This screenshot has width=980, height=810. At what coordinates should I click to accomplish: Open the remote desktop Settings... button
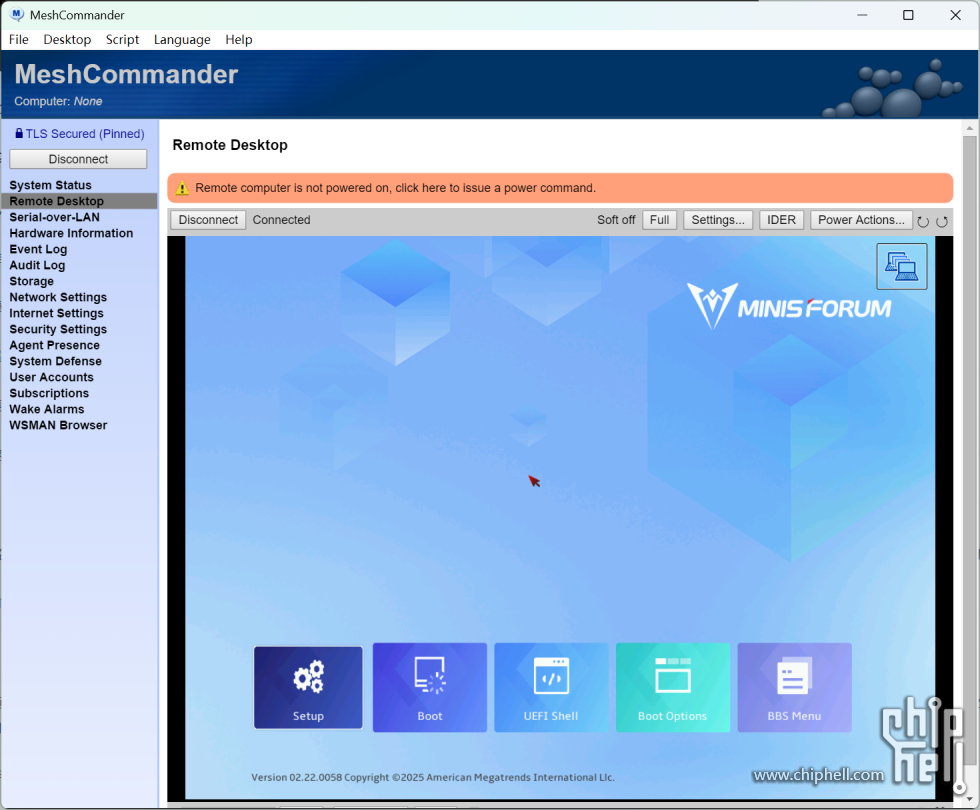point(718,220)
